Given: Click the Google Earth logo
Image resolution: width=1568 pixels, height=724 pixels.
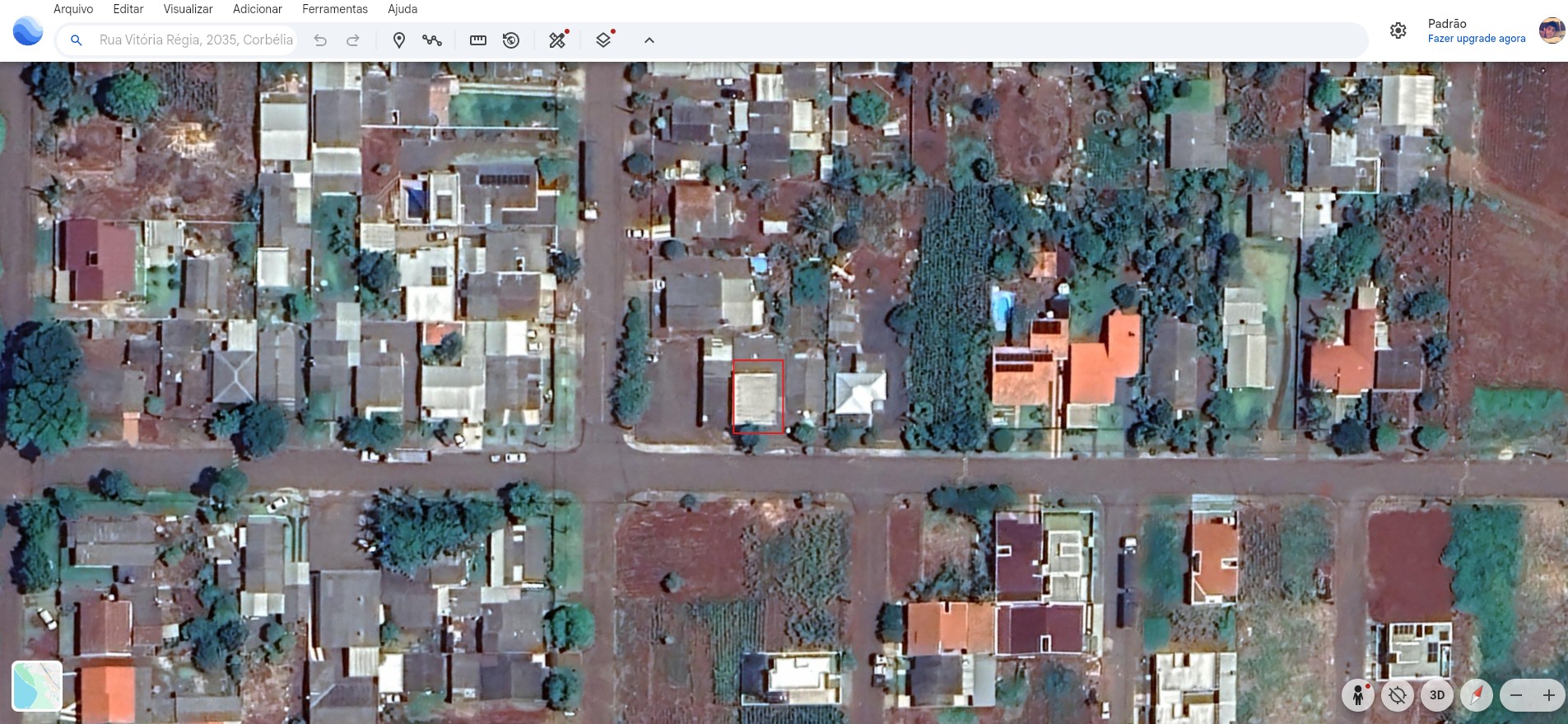Looking at the screenshot, I should pos(28,31).
